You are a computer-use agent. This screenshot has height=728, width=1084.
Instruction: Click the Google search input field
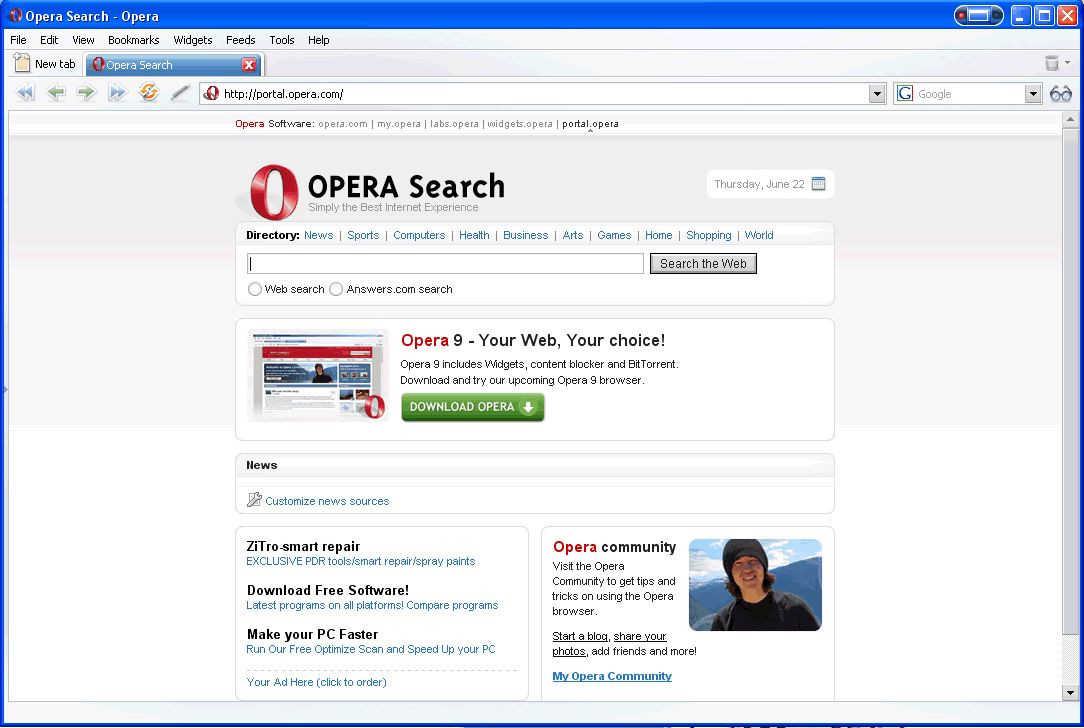tap(969, 93)
